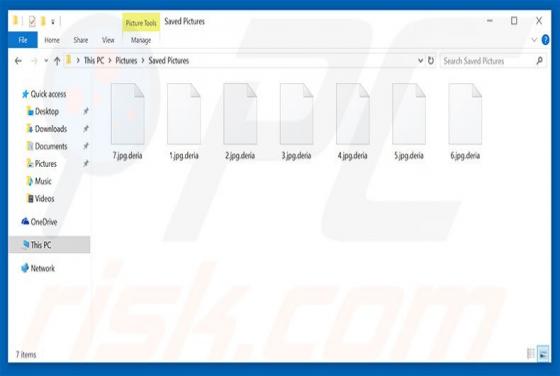Screen dimensions: 560x376
Task: Expand the ribbon chevron
Action: tap(534, 40)
